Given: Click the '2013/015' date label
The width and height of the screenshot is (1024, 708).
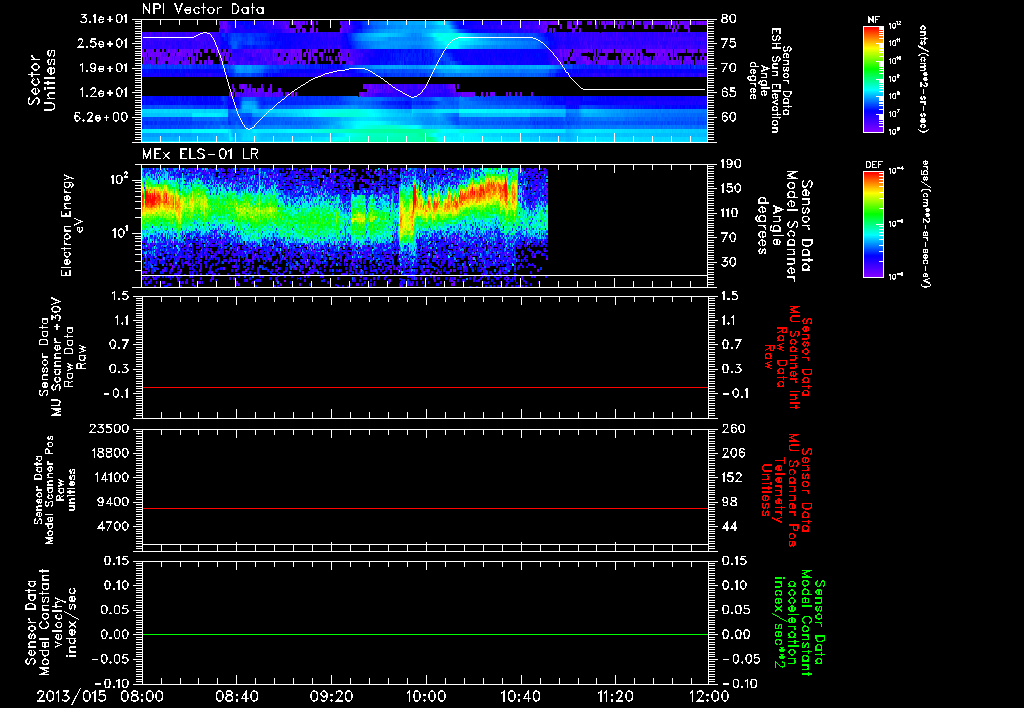Looking at the screenshot, I should click(71, 696).
